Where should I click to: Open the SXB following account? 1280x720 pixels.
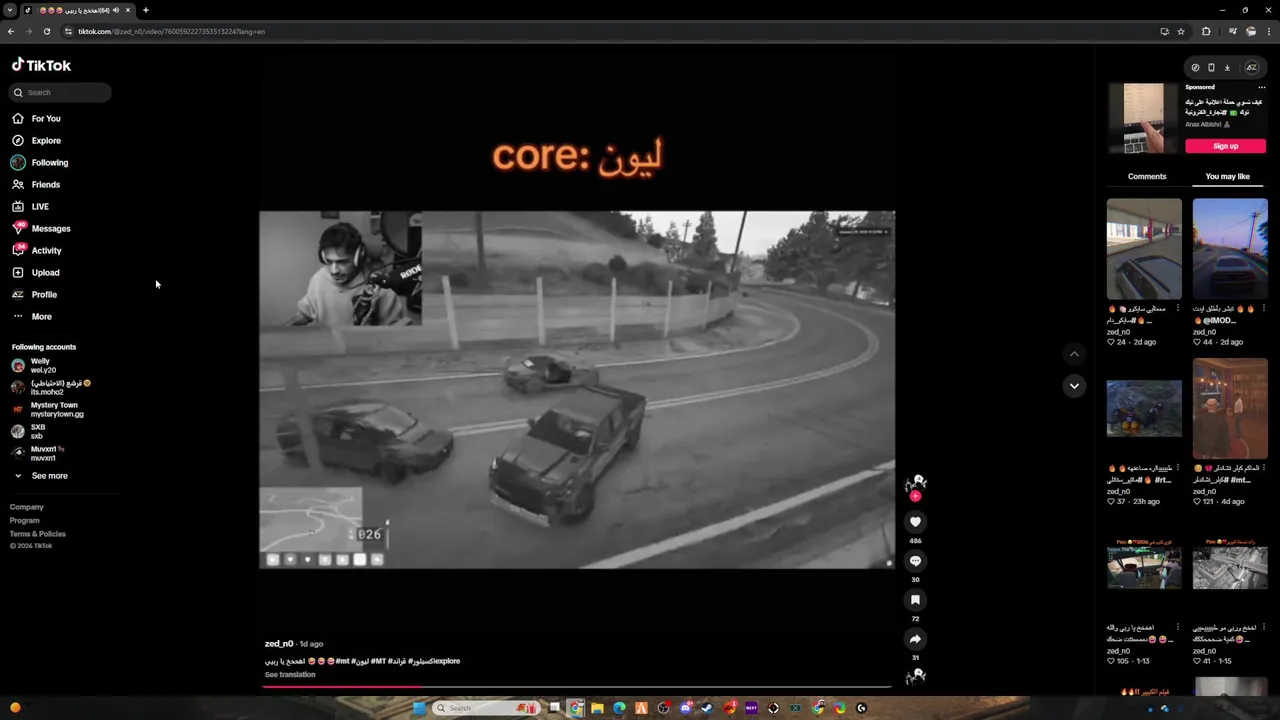(x=28, y=431)
